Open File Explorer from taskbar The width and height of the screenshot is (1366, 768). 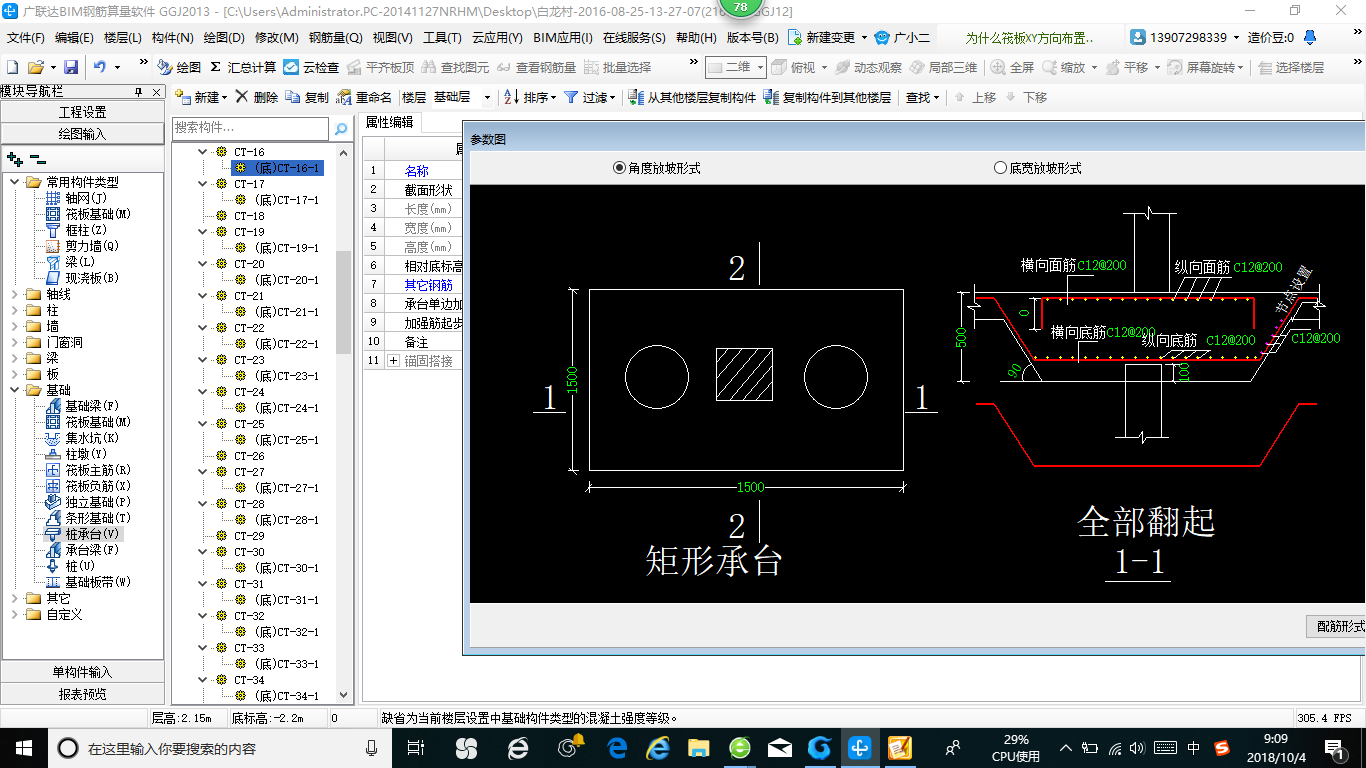point(698,747)
